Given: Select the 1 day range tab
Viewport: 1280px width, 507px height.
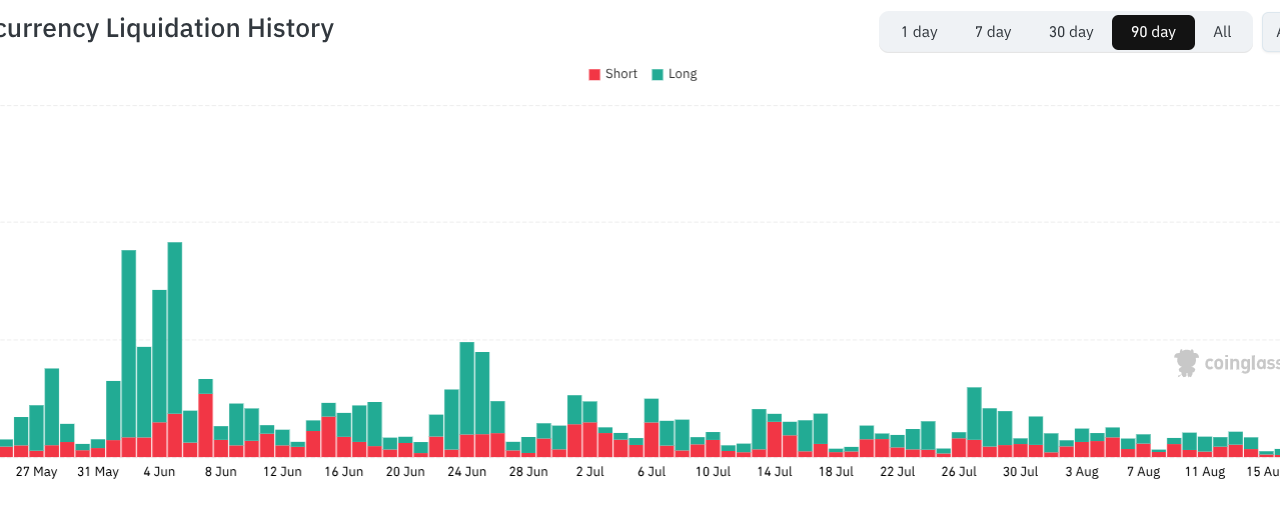Looking at the screenshot, I should tap(919, 32).
